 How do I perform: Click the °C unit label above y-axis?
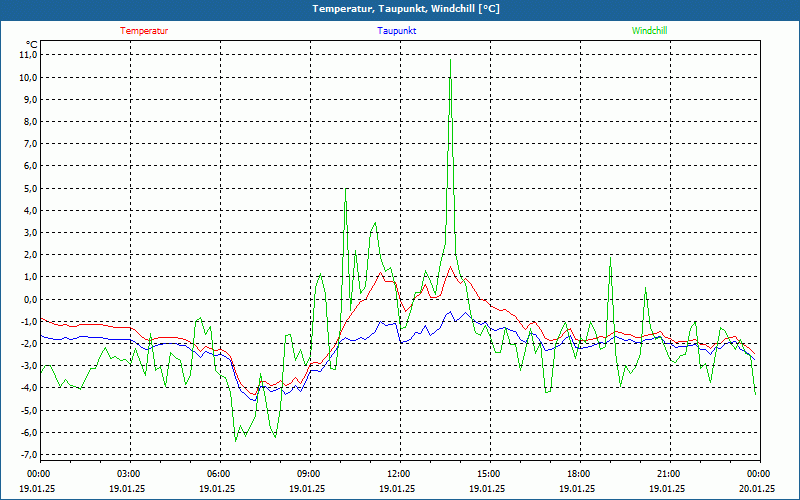[32, 45]
